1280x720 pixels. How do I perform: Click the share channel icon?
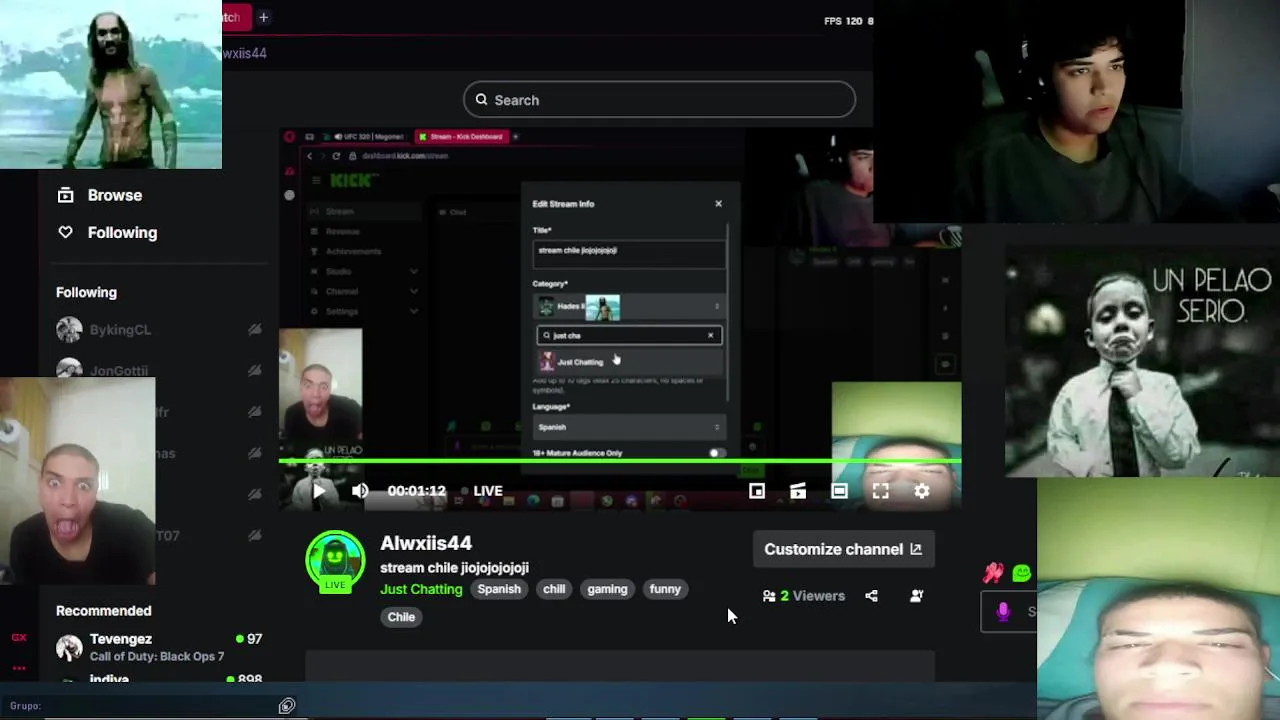tap(871, 596)
